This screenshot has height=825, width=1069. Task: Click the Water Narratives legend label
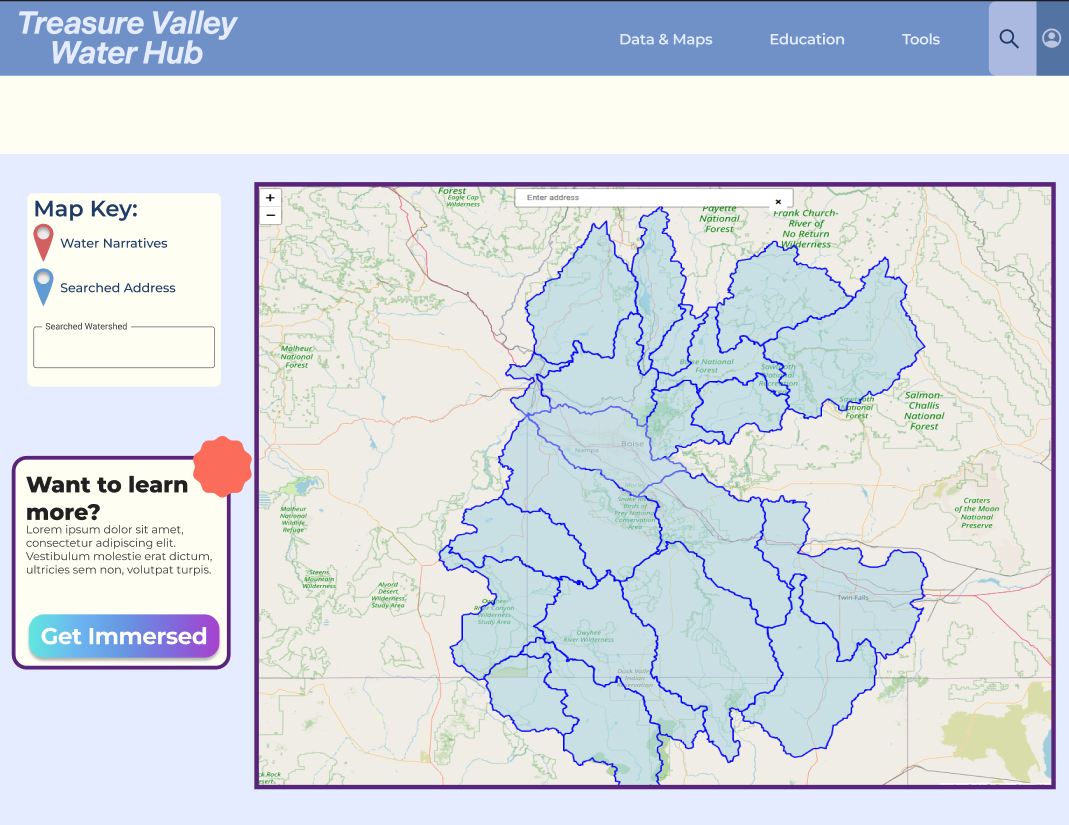(114, 243)
